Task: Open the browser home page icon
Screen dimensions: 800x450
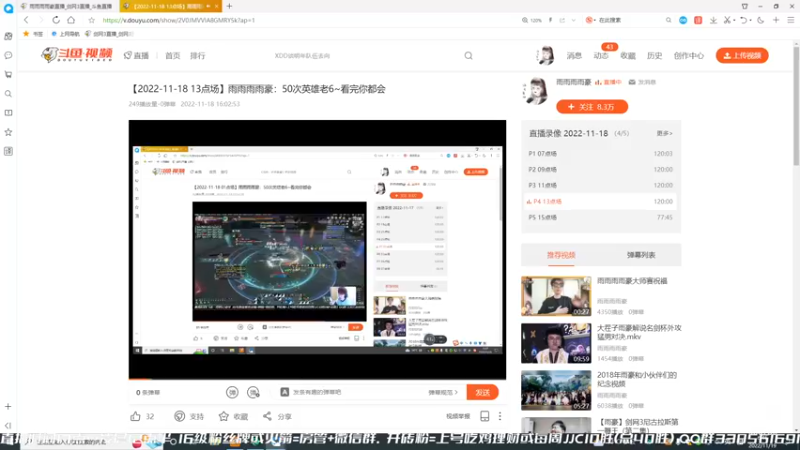Action: coord(71,20)
